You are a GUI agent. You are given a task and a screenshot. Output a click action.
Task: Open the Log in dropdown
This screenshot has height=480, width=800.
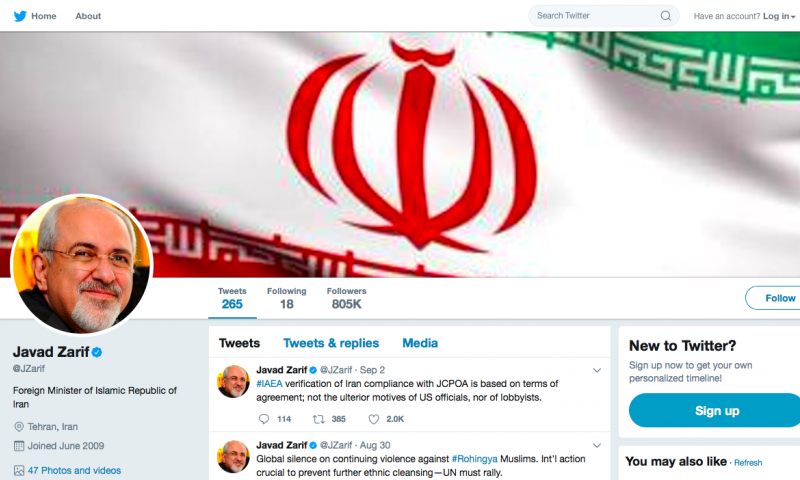(779, 16)
